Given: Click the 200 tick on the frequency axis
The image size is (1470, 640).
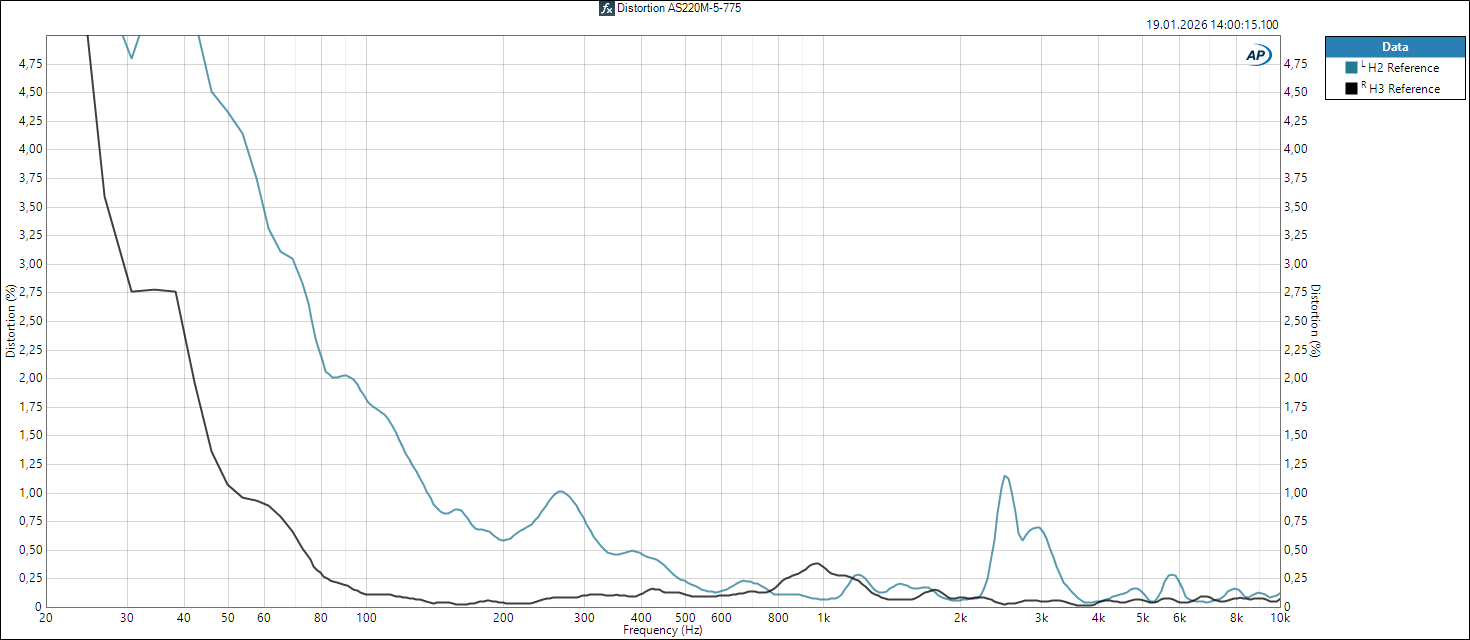Looking at the screenshot, I should coord(503,618).
